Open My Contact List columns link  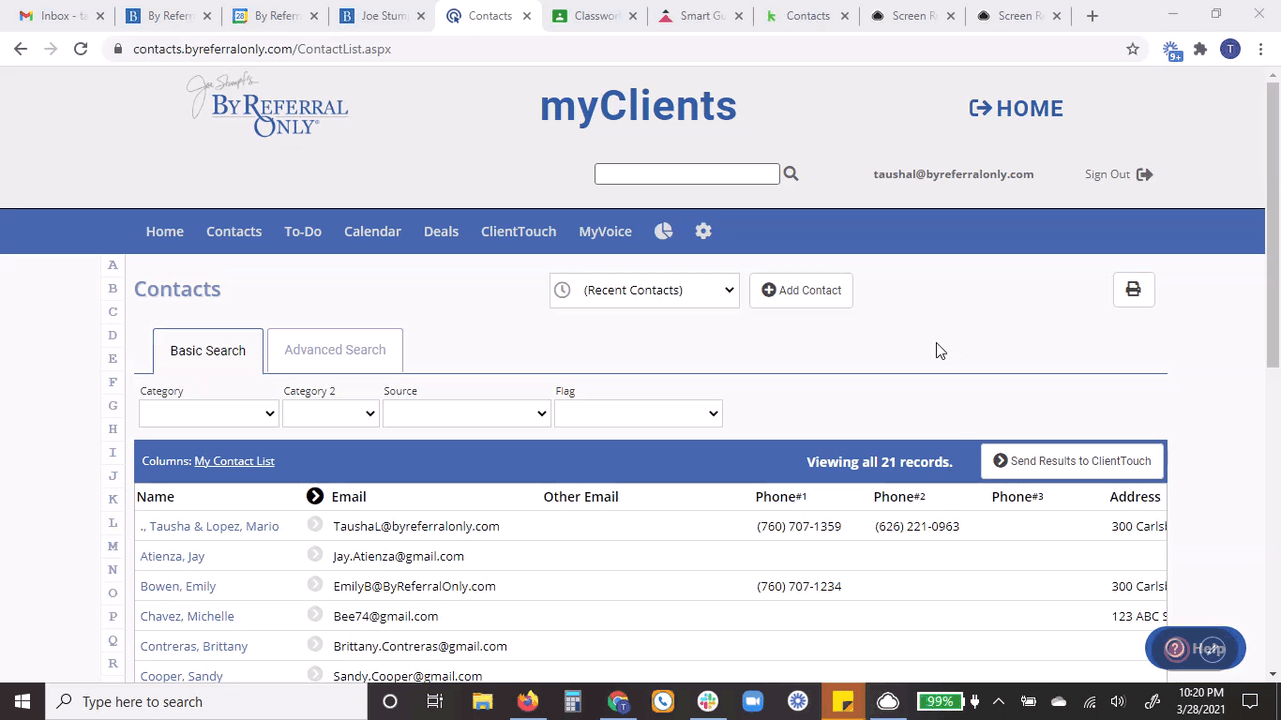234,461
